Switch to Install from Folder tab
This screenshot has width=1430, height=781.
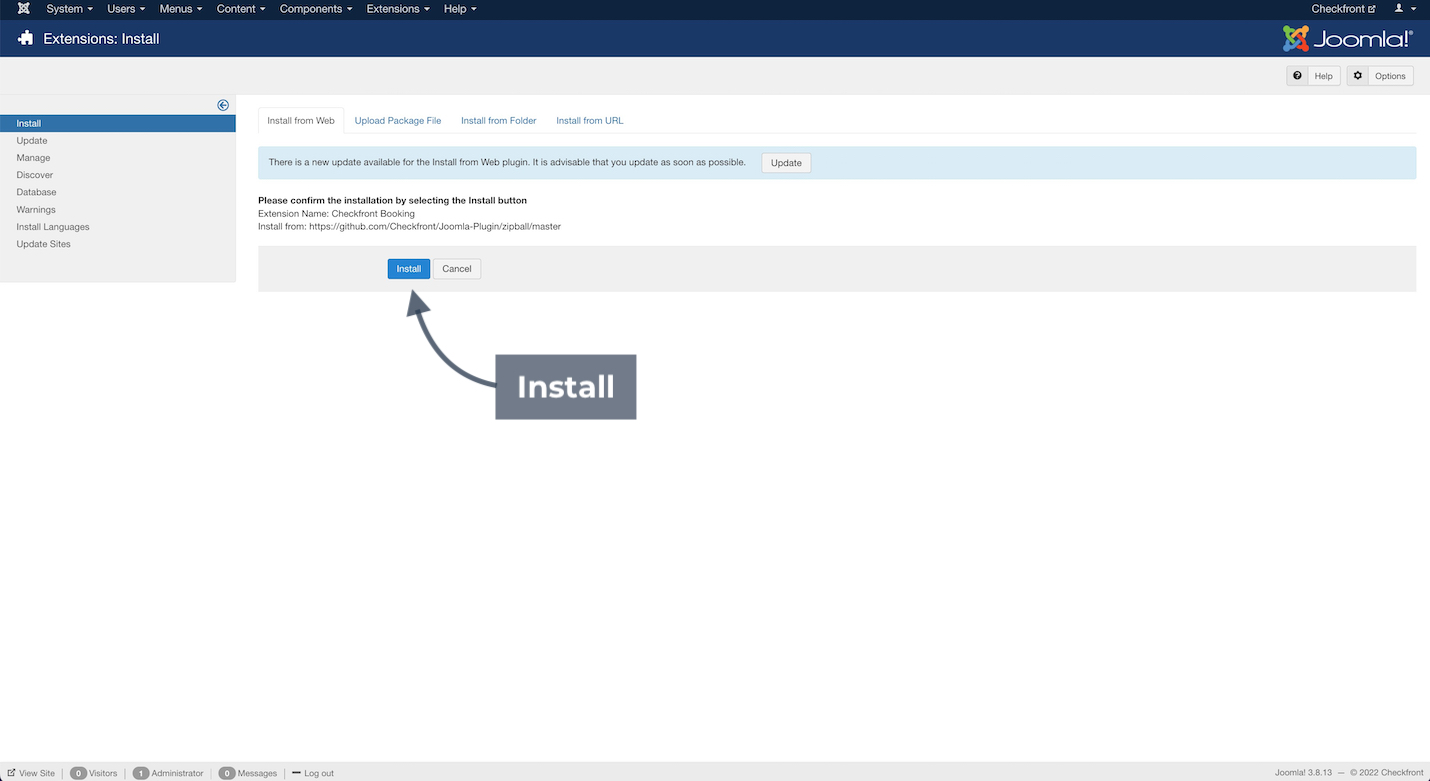pos(499,121)
